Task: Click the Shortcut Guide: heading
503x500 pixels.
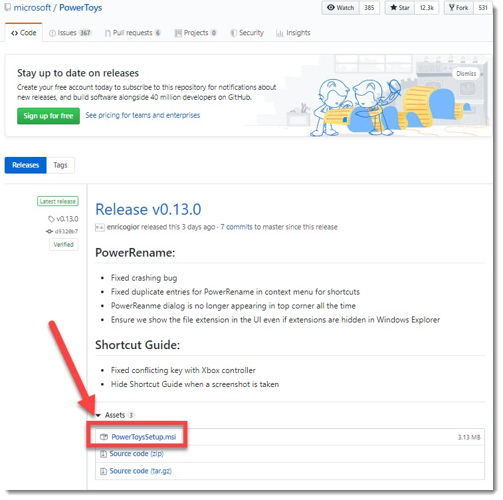Action: pyautogui.click(x=137, y=345)
